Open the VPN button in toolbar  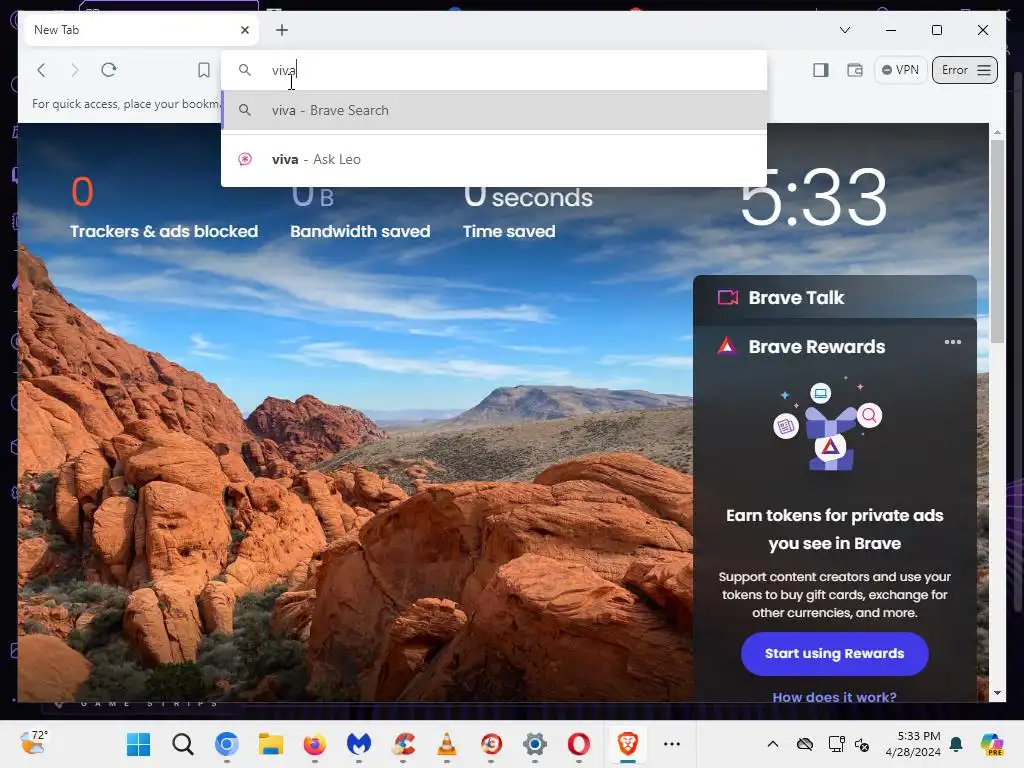click(x=900, y=70)
